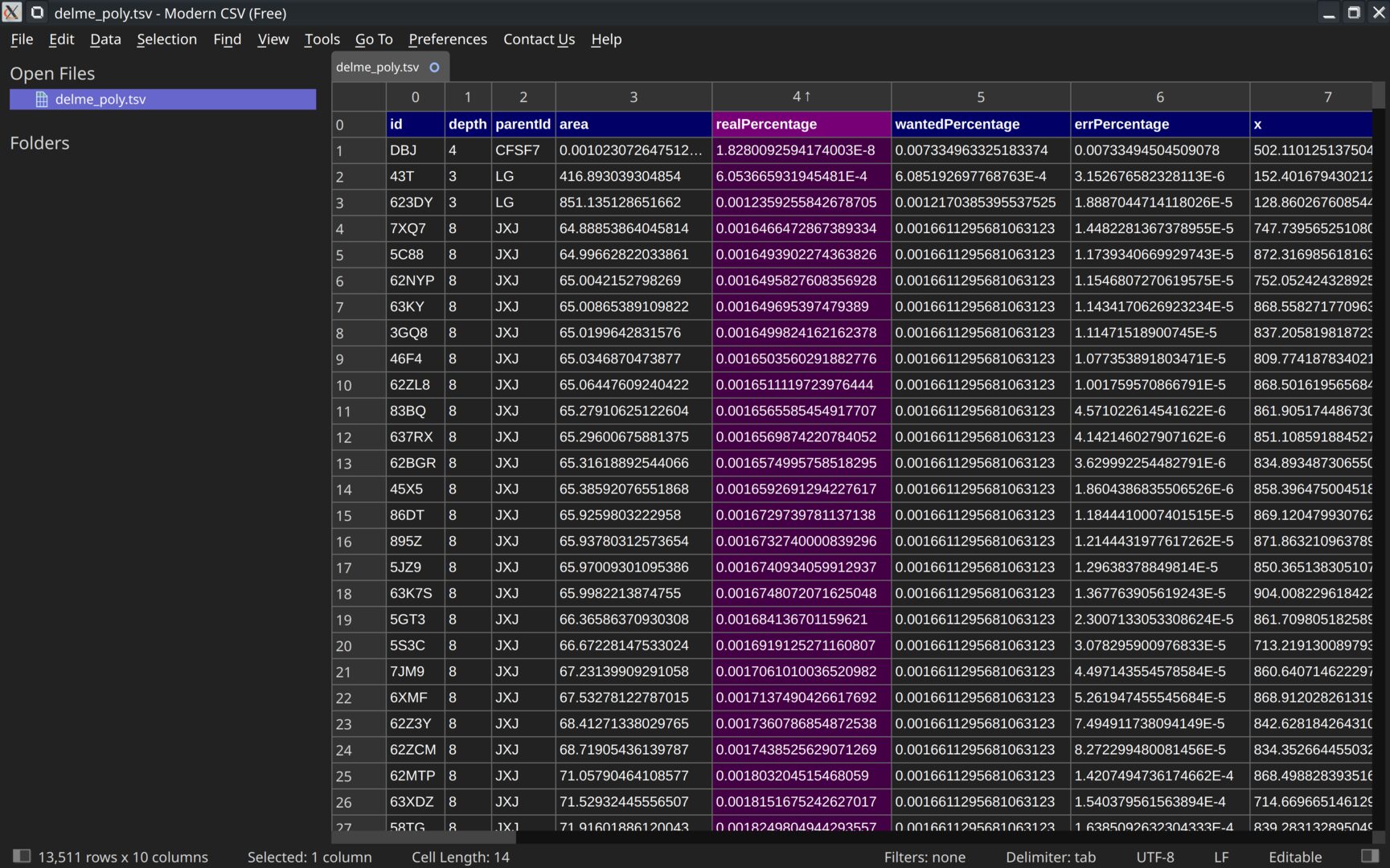The height and width of the screenshot is (868, 1390).
Task: Click the unsaved-changes circle on the delme_poly.tsv tab
Action: [x=435, y=68]
